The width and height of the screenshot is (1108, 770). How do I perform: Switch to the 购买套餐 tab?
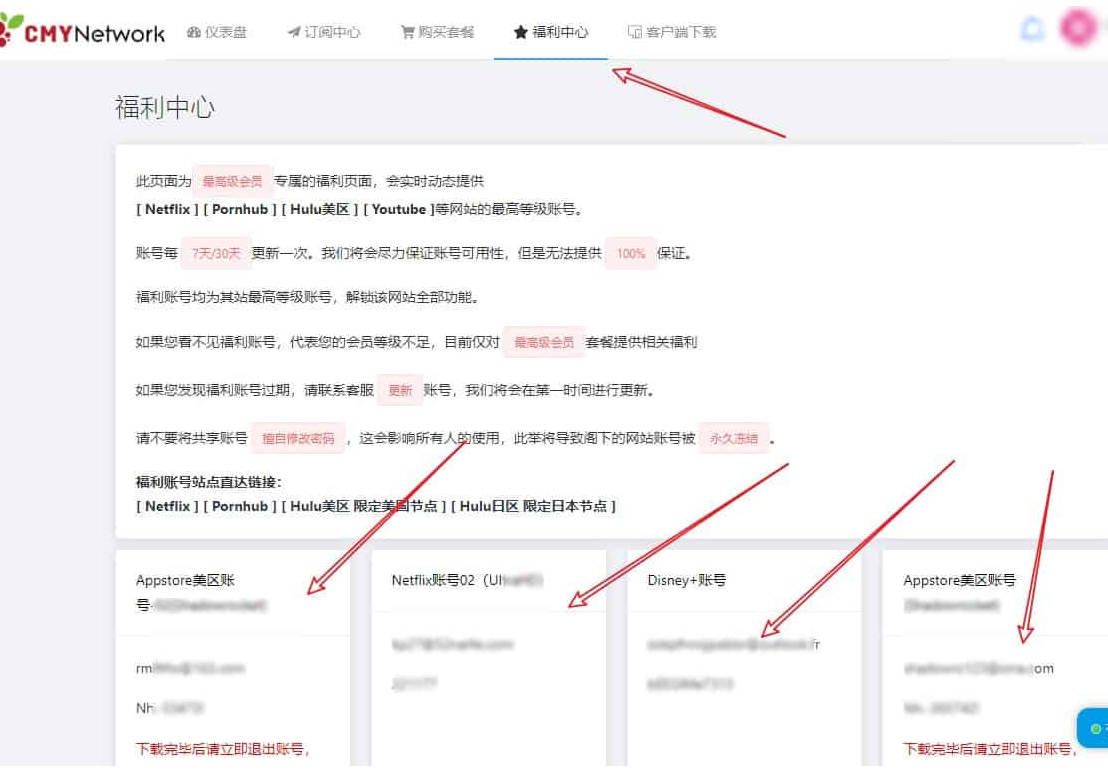tap(437, 32)
